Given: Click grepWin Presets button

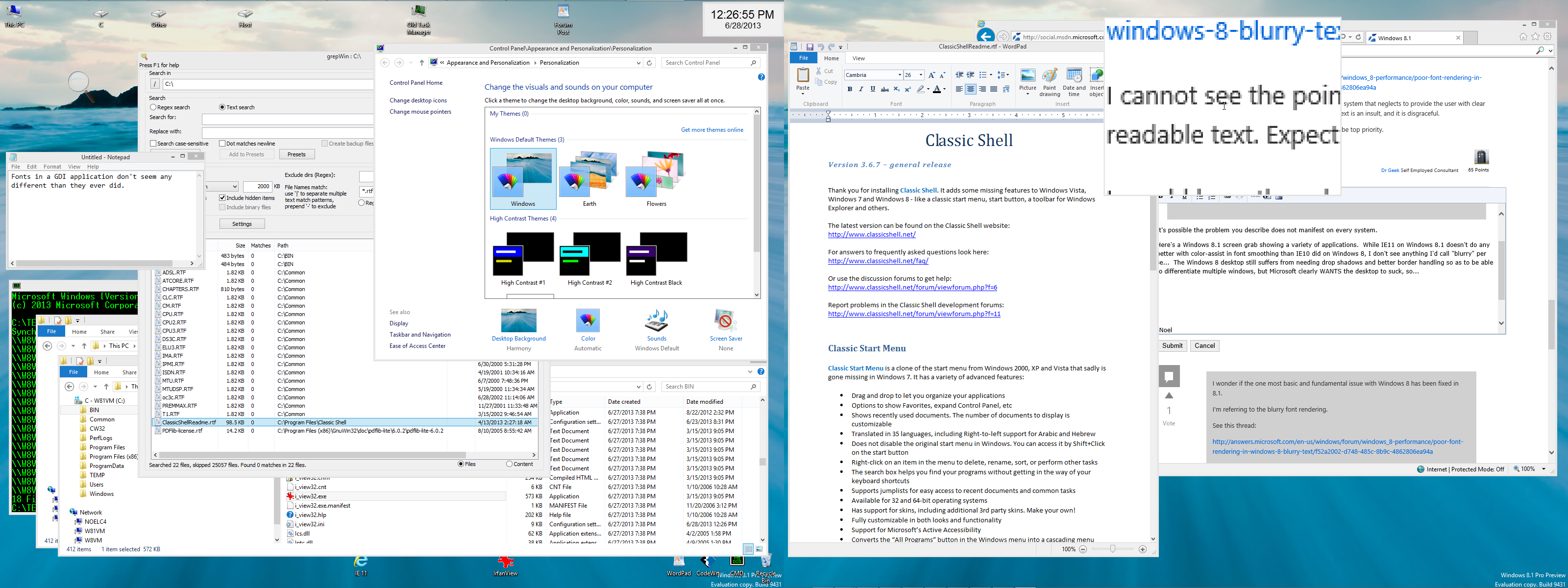Looking at the screenshot, I should click(x=296, y=155).
